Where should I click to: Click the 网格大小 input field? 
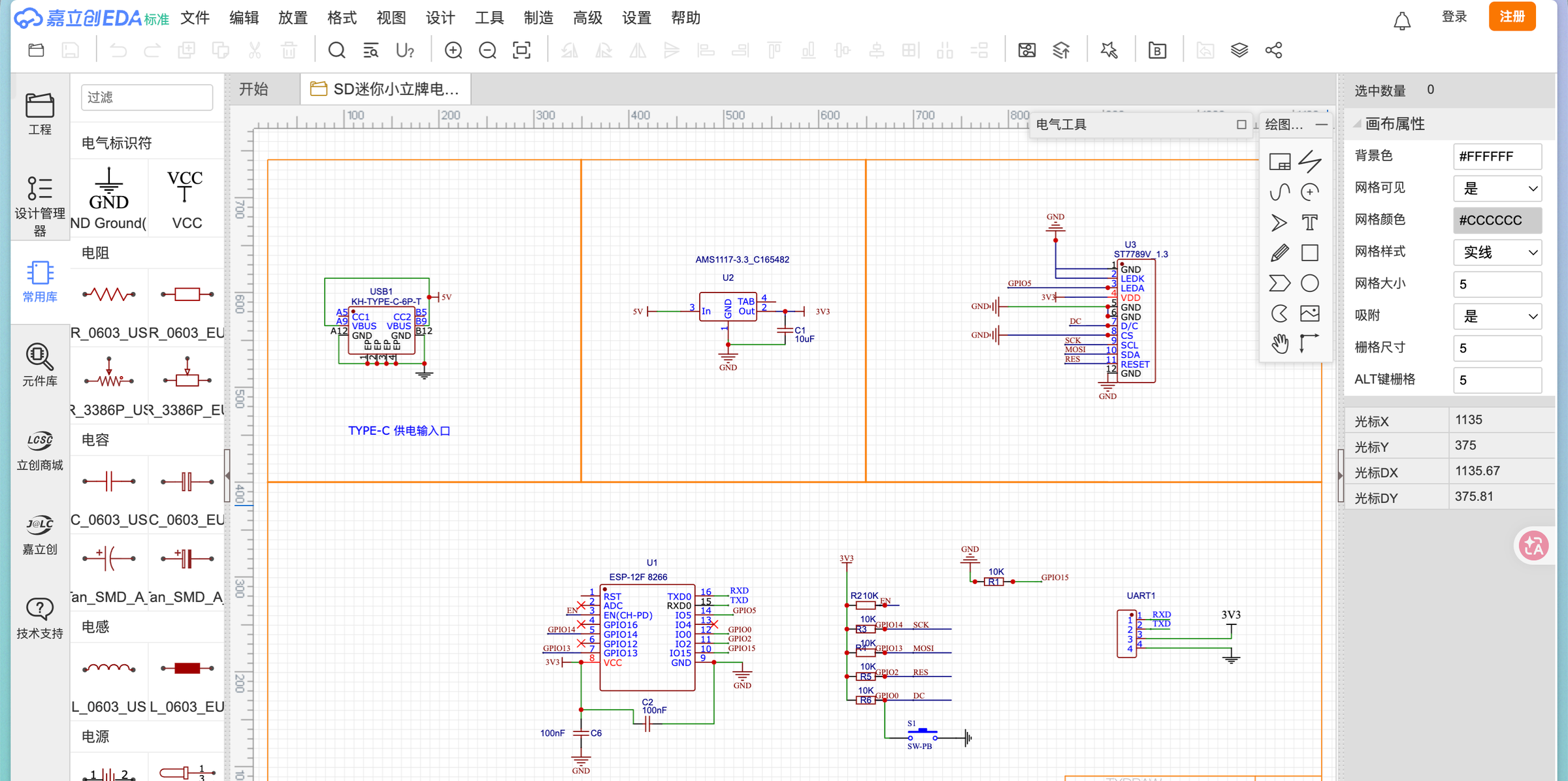pos(1497,285)
